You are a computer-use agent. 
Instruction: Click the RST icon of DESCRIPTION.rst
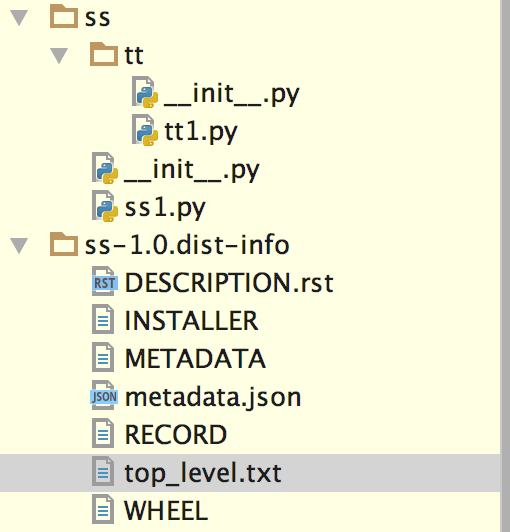[105, 282]
